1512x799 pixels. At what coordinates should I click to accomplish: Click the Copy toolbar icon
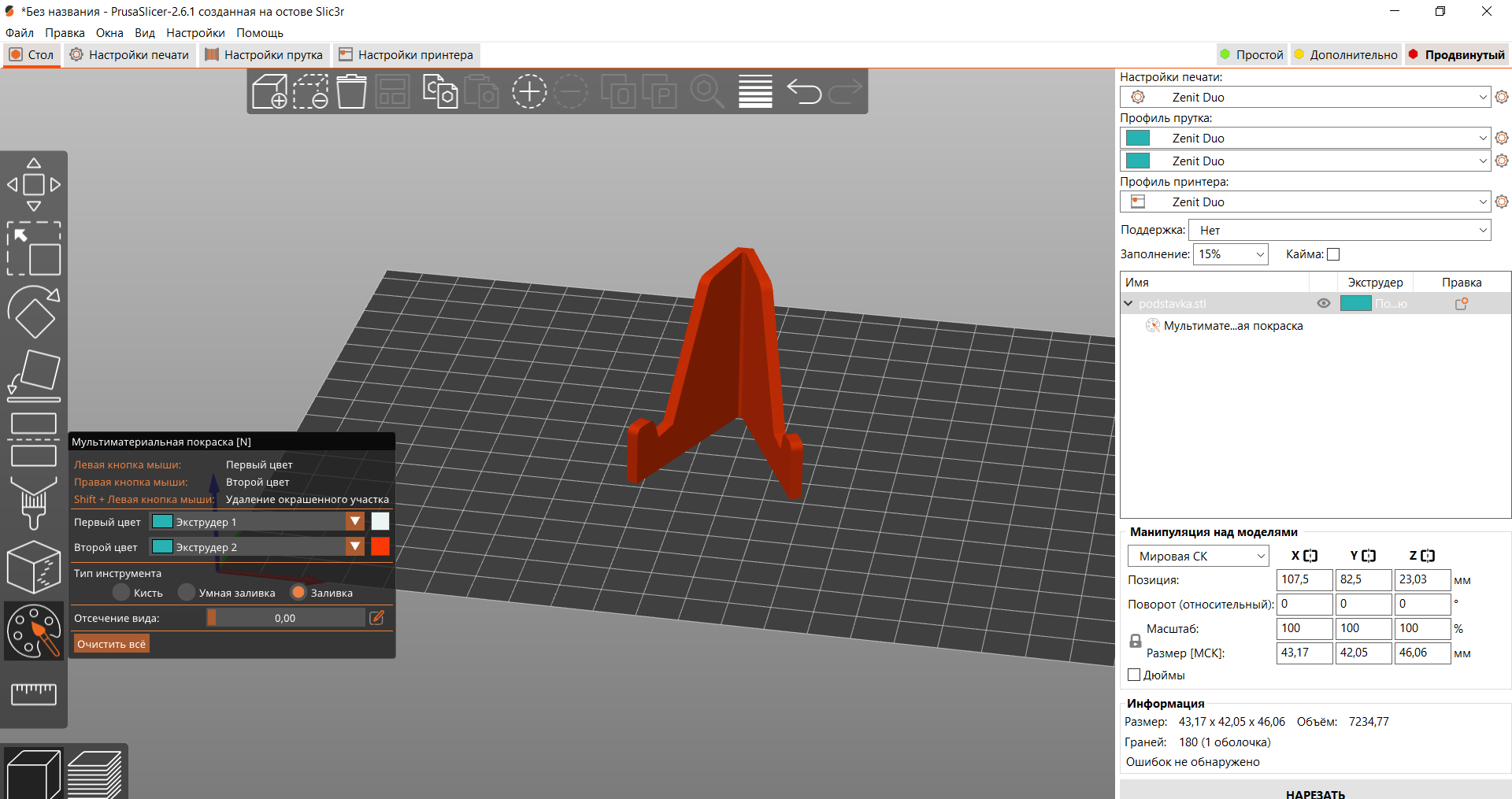tap(440, 91)
